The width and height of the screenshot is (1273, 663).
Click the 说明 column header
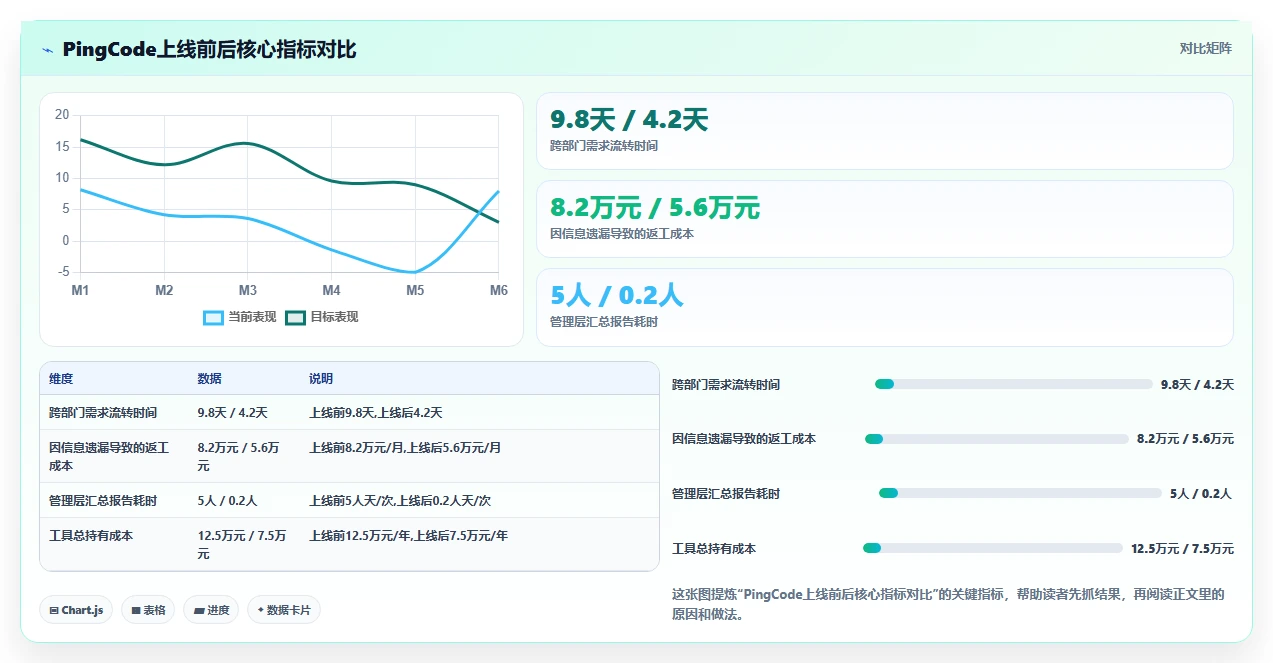321,379
